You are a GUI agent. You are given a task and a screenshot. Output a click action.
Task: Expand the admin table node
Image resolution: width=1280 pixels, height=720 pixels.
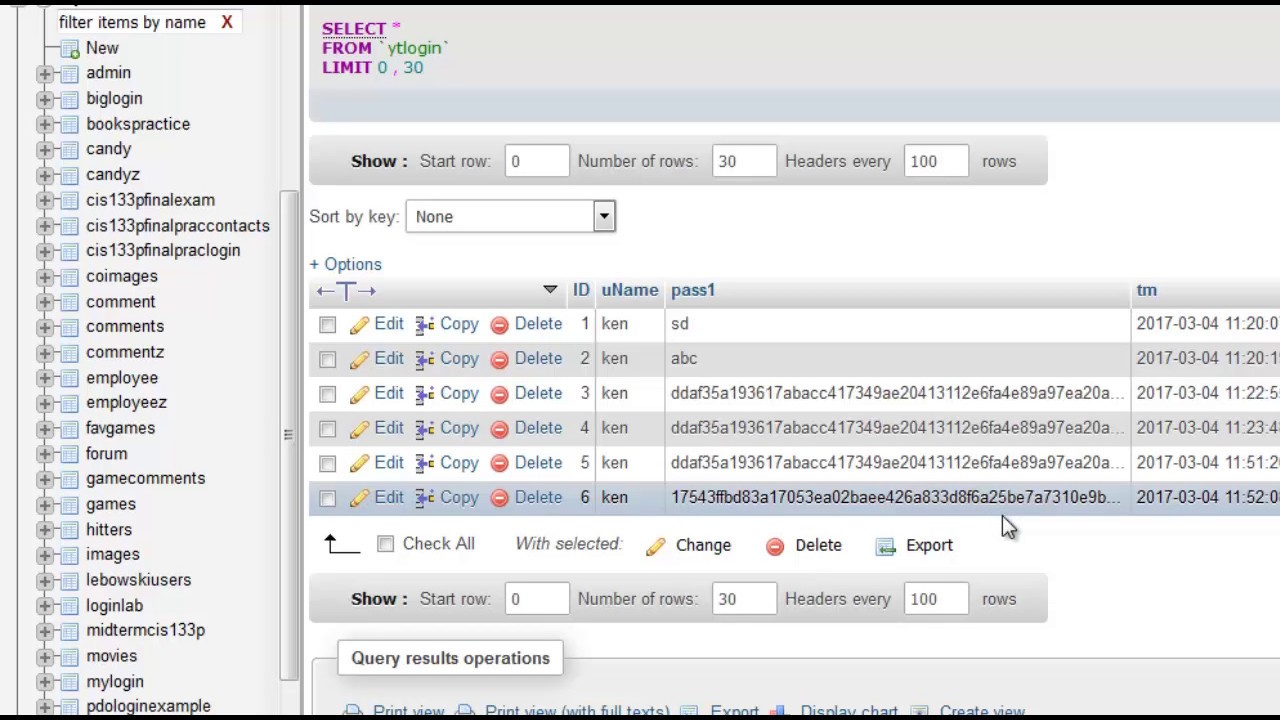click(x=45, y=73)
